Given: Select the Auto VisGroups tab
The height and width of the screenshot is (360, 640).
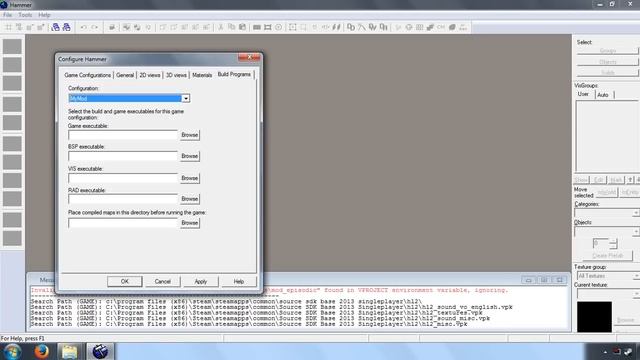Looking at the screenshot, I should (603, 95).
